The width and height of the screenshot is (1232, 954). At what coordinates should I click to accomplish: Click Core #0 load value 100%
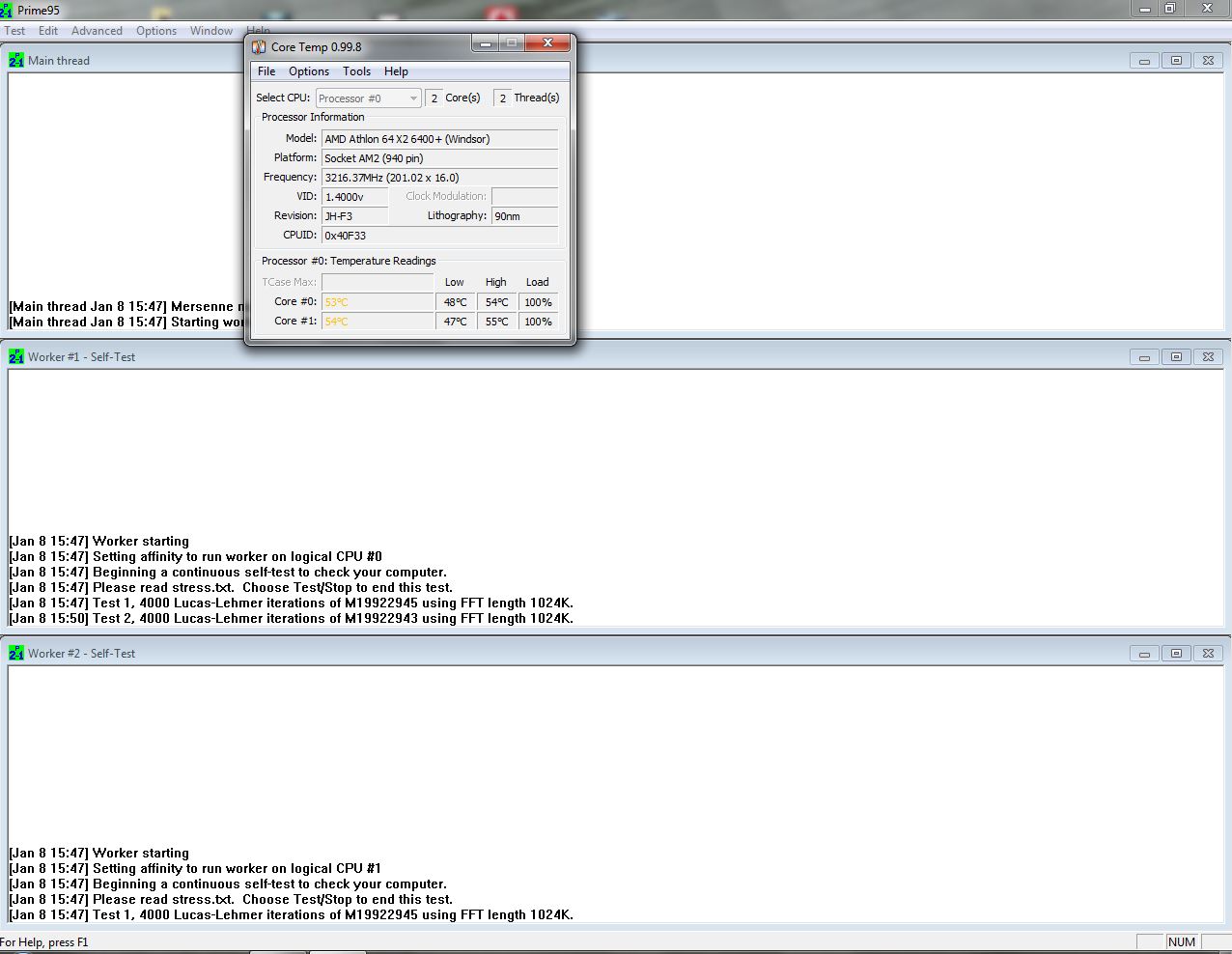538,302
